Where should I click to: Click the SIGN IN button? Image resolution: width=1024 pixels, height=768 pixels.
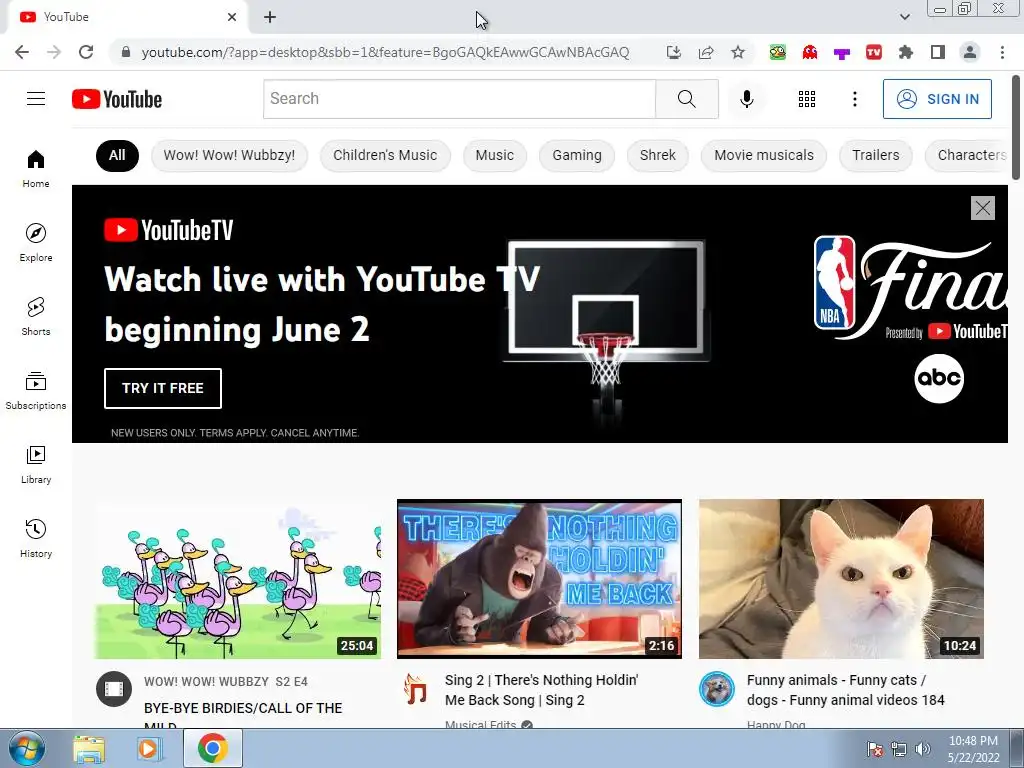(936, 99)
